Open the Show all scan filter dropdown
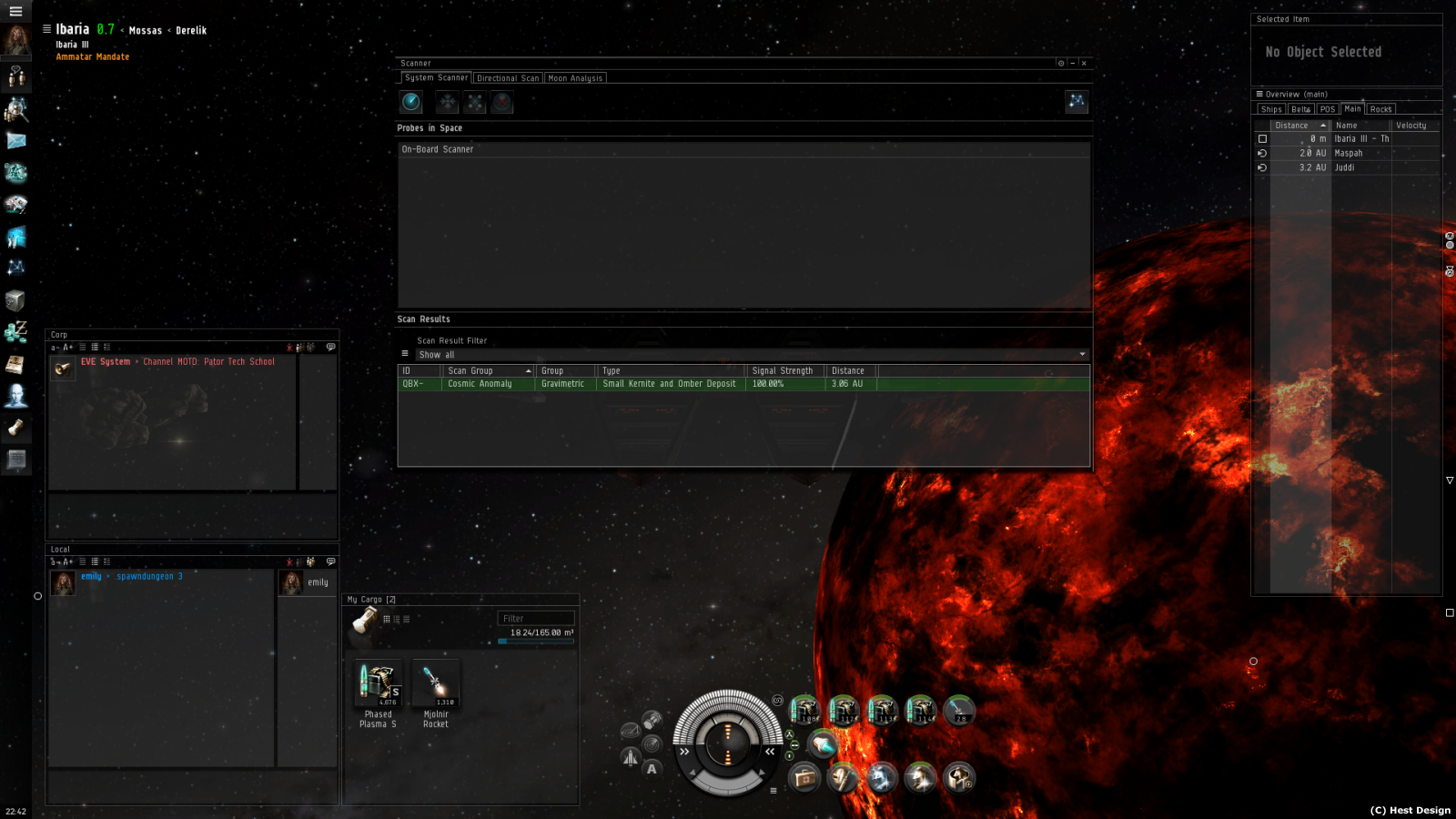This screenshot has width=1456, height=819. tap(752, 355)
